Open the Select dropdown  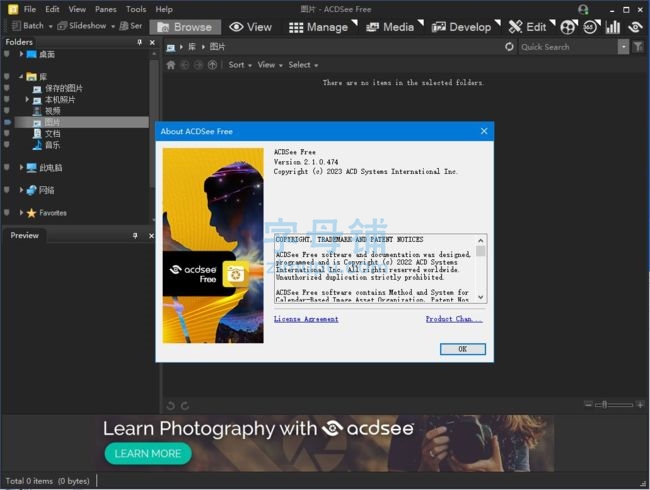(x=303, y=65)
